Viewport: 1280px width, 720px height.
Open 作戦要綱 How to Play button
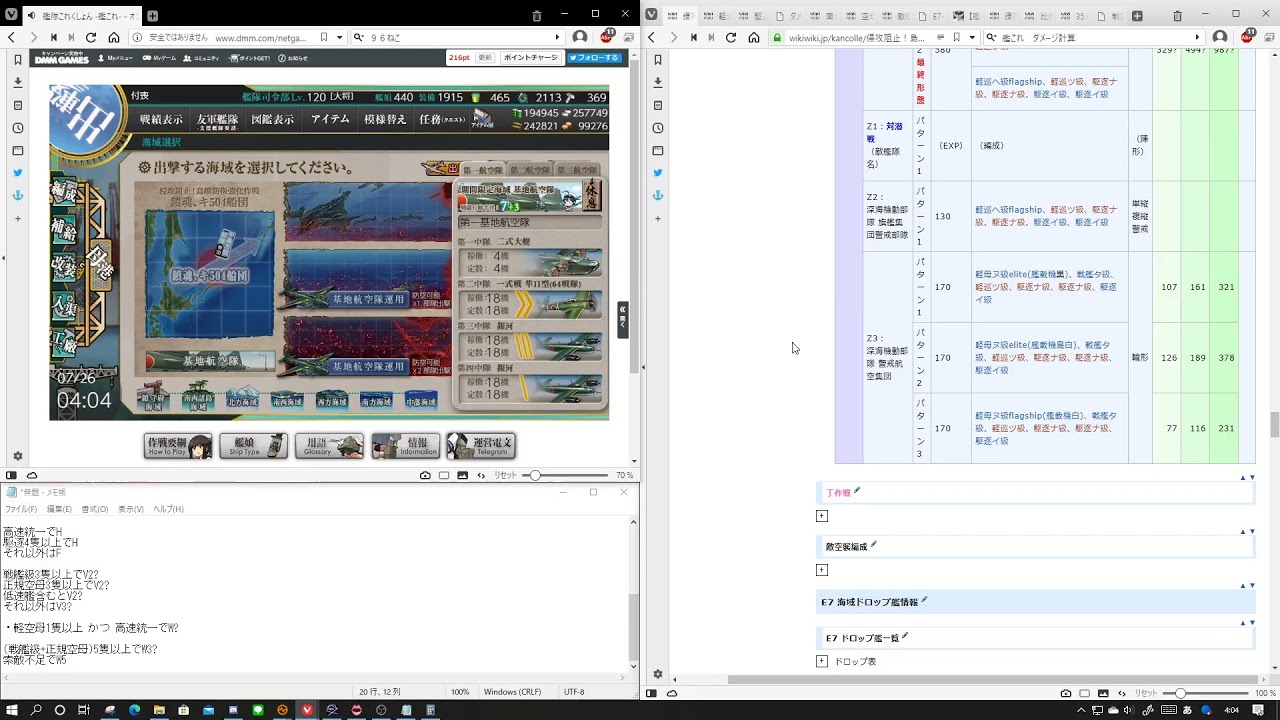click(x=178, y=446)
